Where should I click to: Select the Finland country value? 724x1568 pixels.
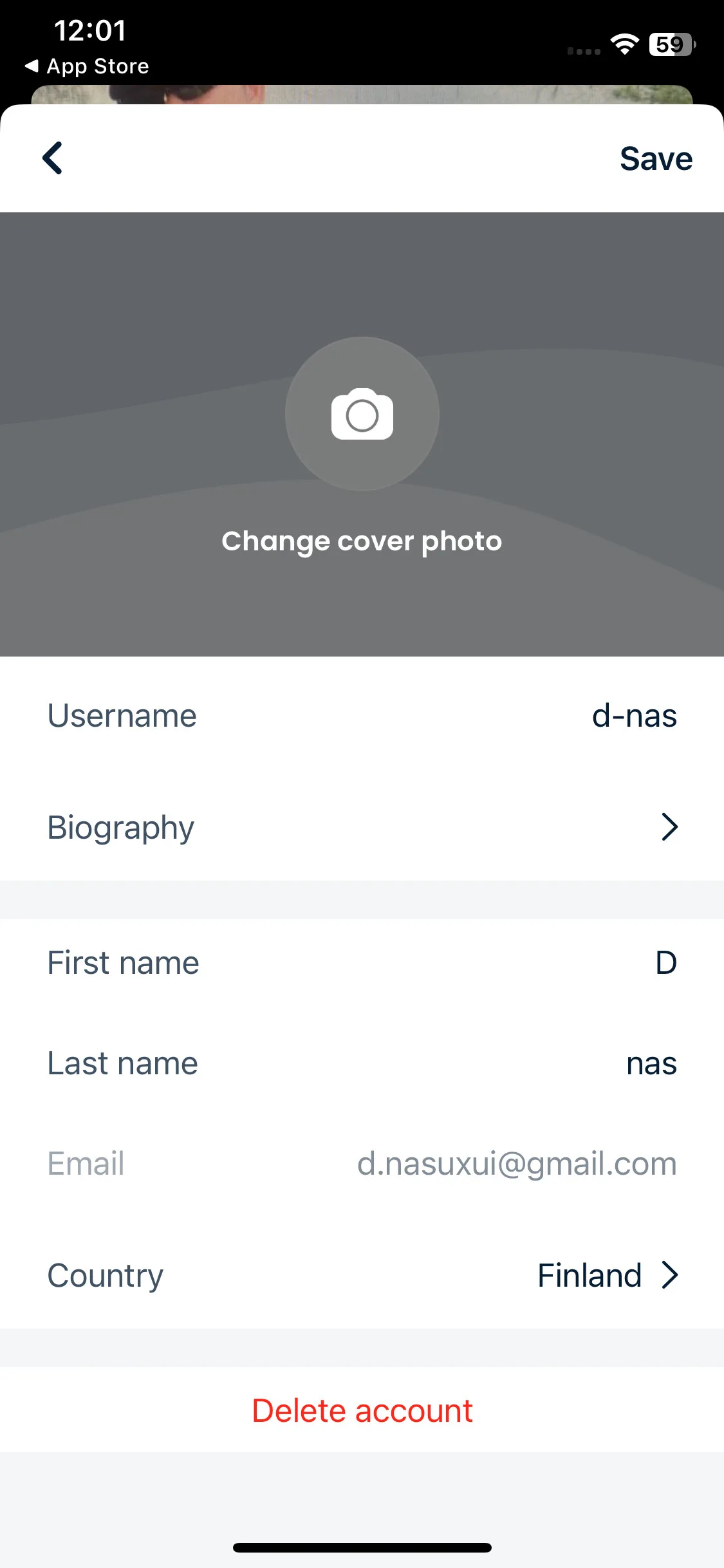(x=589, y=1275)
